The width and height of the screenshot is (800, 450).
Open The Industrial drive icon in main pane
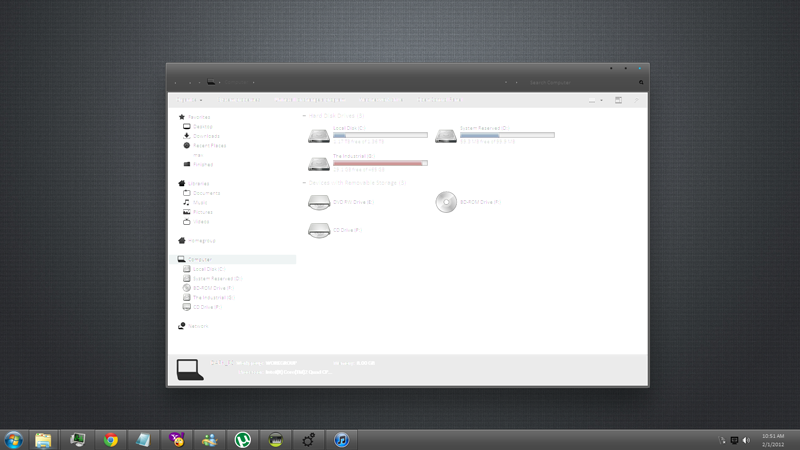[x=319, y=164]
